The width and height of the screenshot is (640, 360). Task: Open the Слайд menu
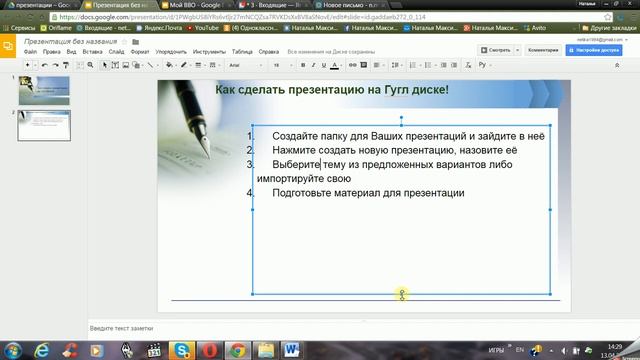coord(116,52)
